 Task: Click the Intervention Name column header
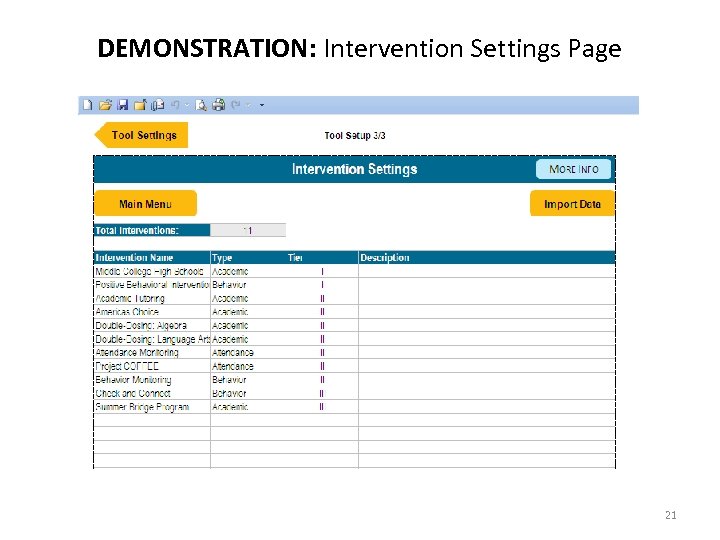(152, 258)
